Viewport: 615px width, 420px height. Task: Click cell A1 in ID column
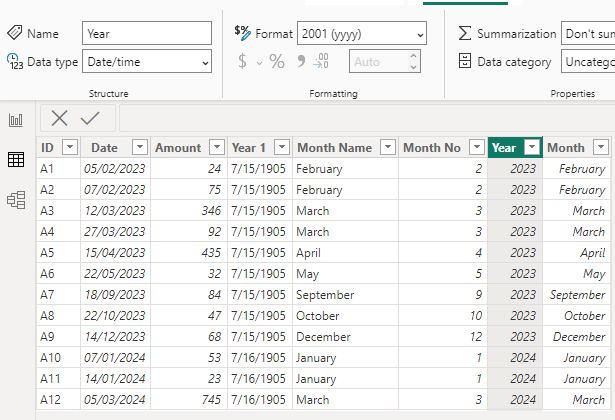tap(58, 169)
